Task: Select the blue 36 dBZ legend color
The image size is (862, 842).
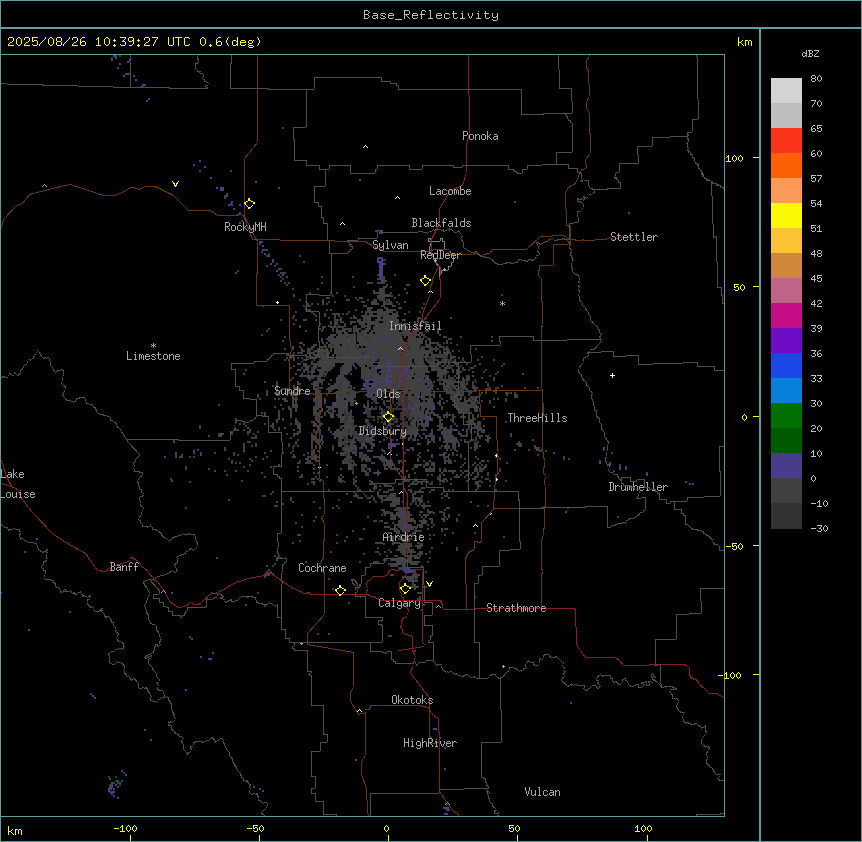Action: coord(786,365)
